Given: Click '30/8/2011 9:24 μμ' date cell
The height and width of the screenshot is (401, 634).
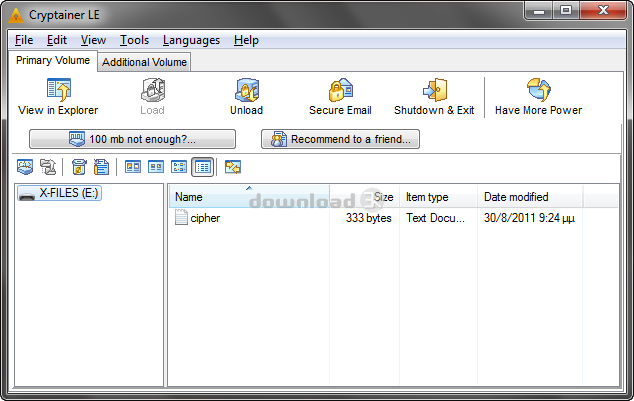Looking at the screenshot, I should pos(529,218).
